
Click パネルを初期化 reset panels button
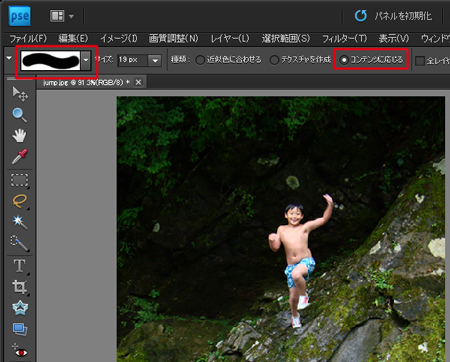tap(393, 16)
